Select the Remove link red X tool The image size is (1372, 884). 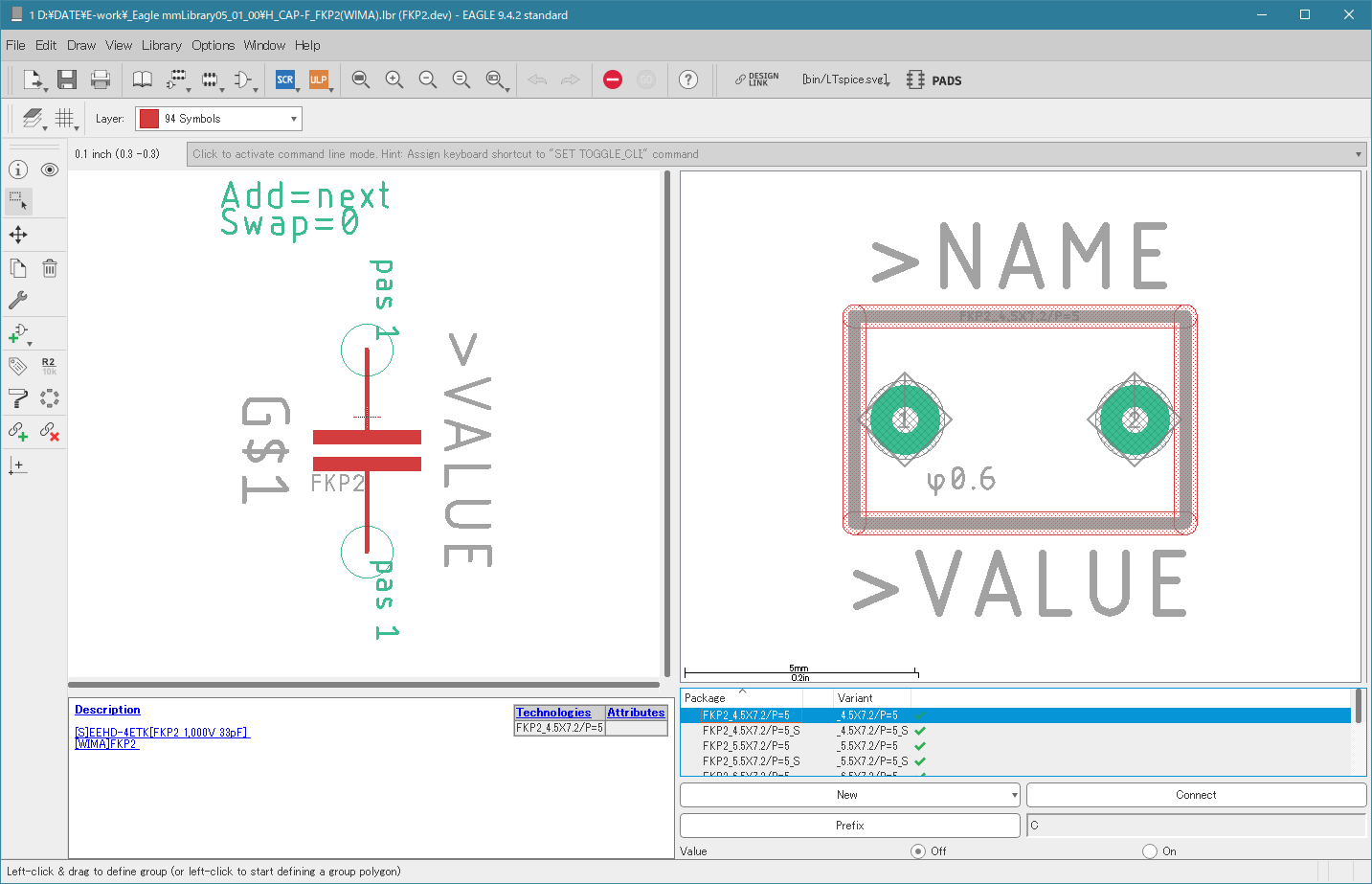pos(50,432)
